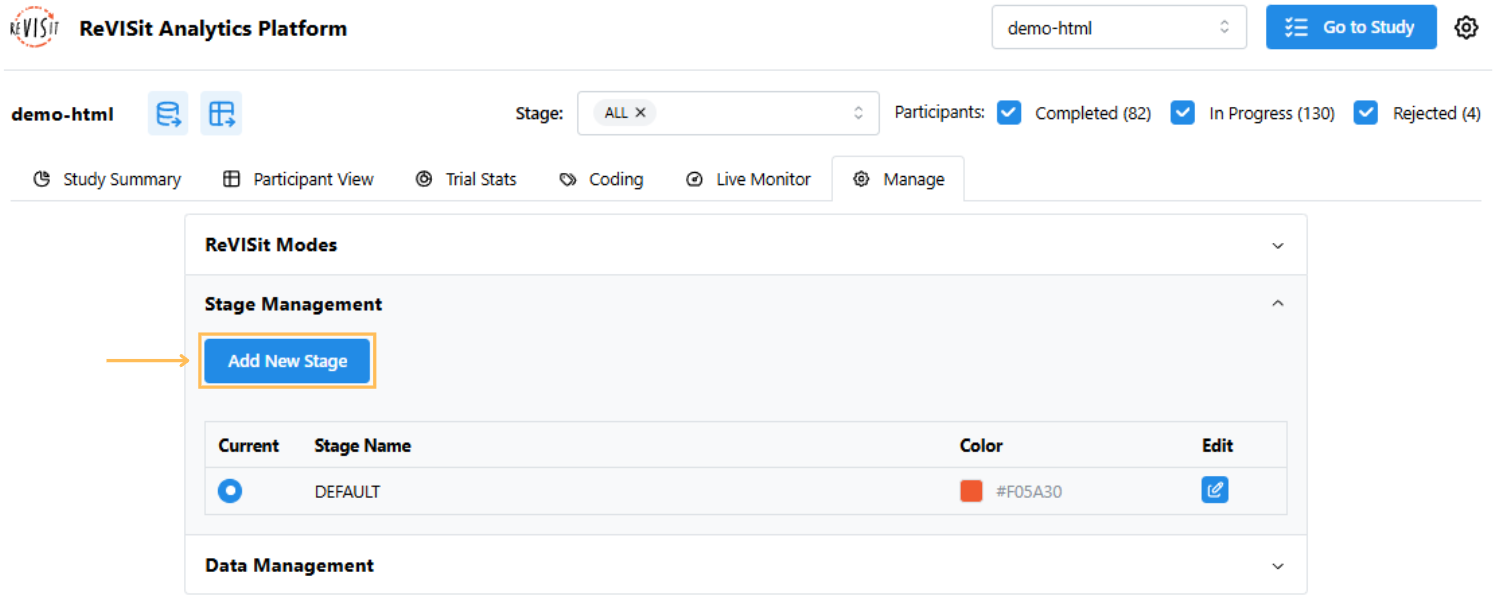
Task: Edit the DEFAULT stage with pencil icon
Action: point(1214,490)
